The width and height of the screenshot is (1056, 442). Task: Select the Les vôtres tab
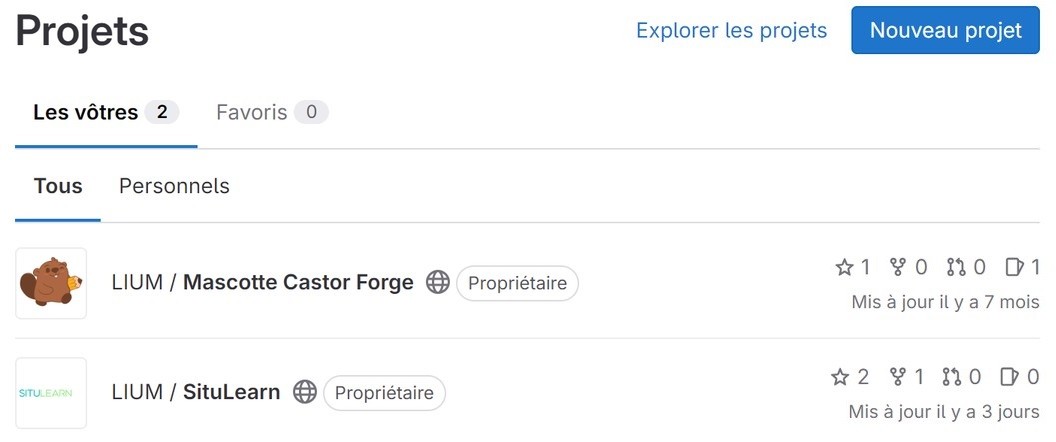point(106,112)
